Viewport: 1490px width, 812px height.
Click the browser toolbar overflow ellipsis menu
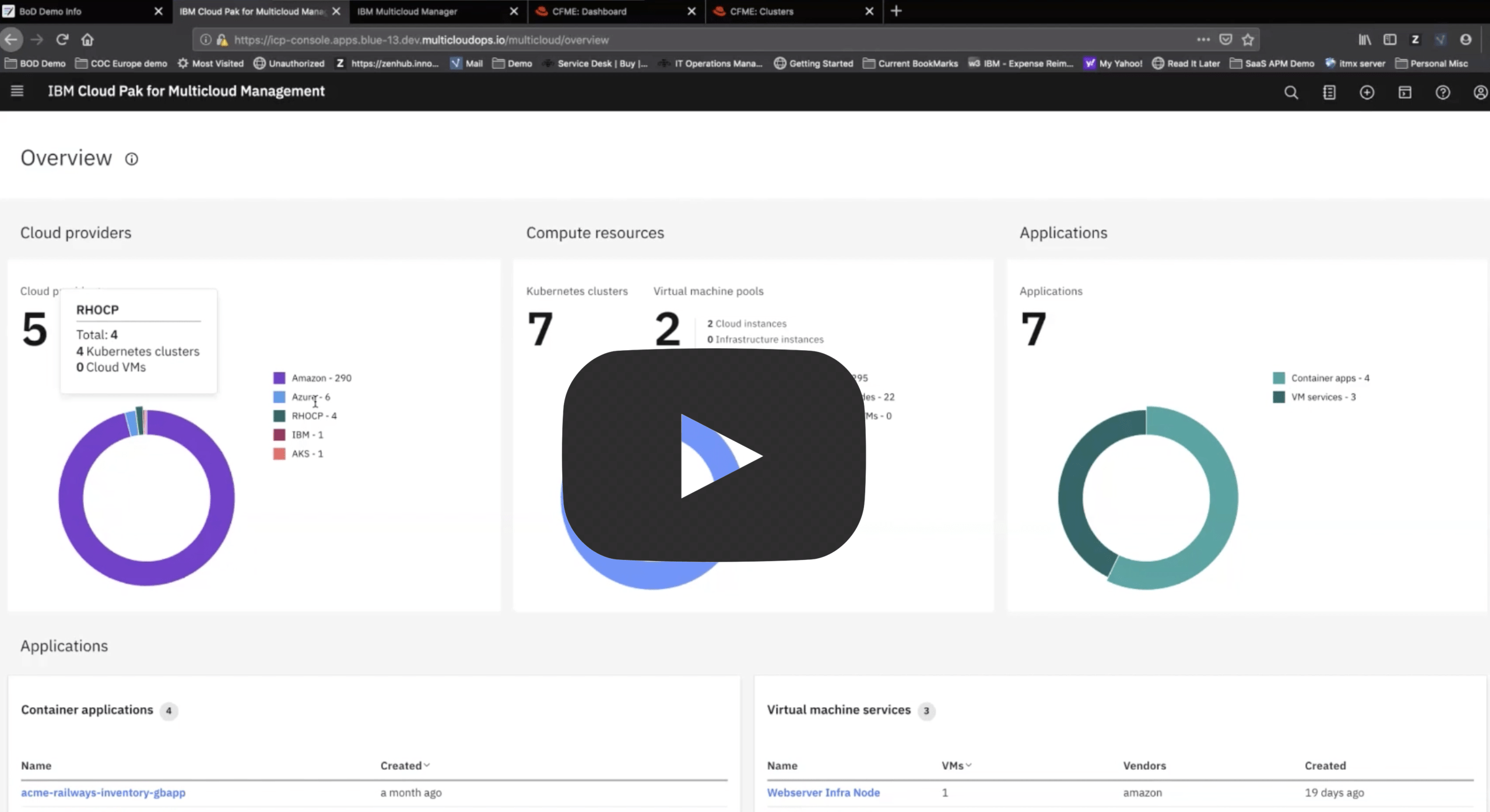click(x=1203, y=39)
